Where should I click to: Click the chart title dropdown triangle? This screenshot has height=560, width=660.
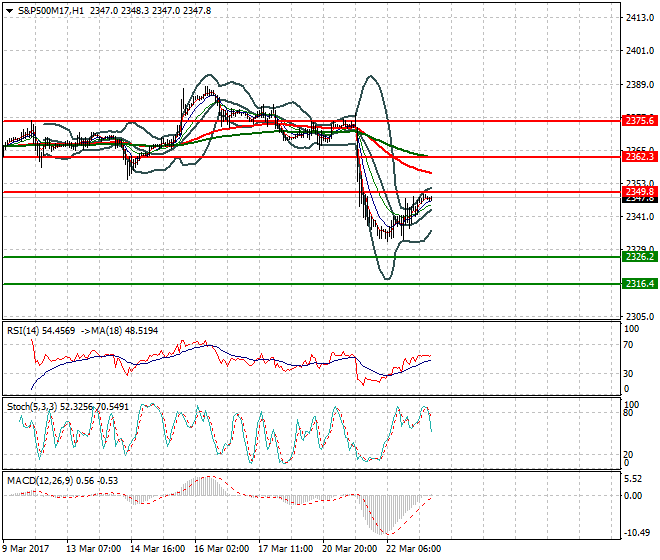pos(9,11)
